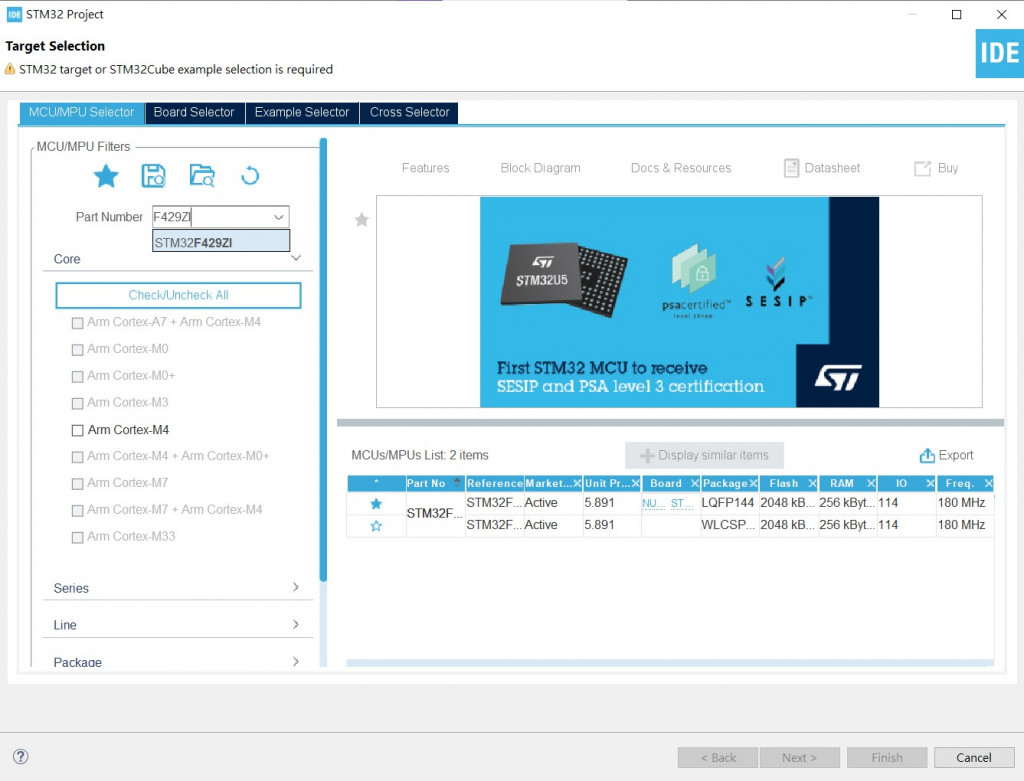Expand the Package filter section
This screenshot has height=781, width=1024.
point(296,661)
